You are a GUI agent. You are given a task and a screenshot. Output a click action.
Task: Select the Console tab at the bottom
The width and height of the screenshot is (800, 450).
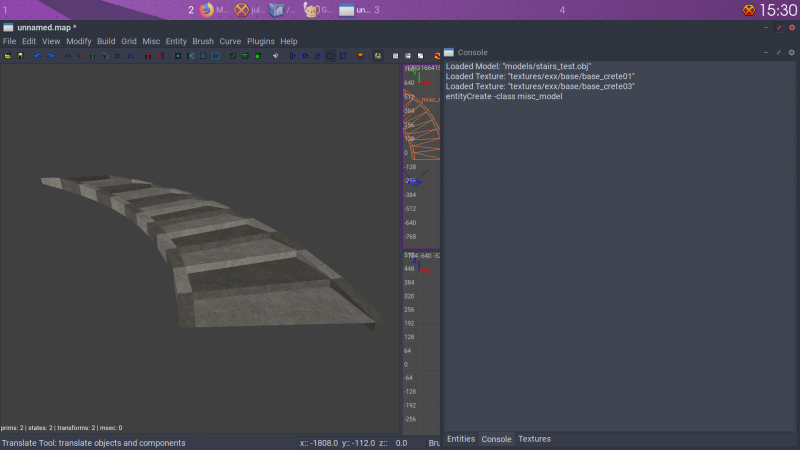tap(497, 439)
